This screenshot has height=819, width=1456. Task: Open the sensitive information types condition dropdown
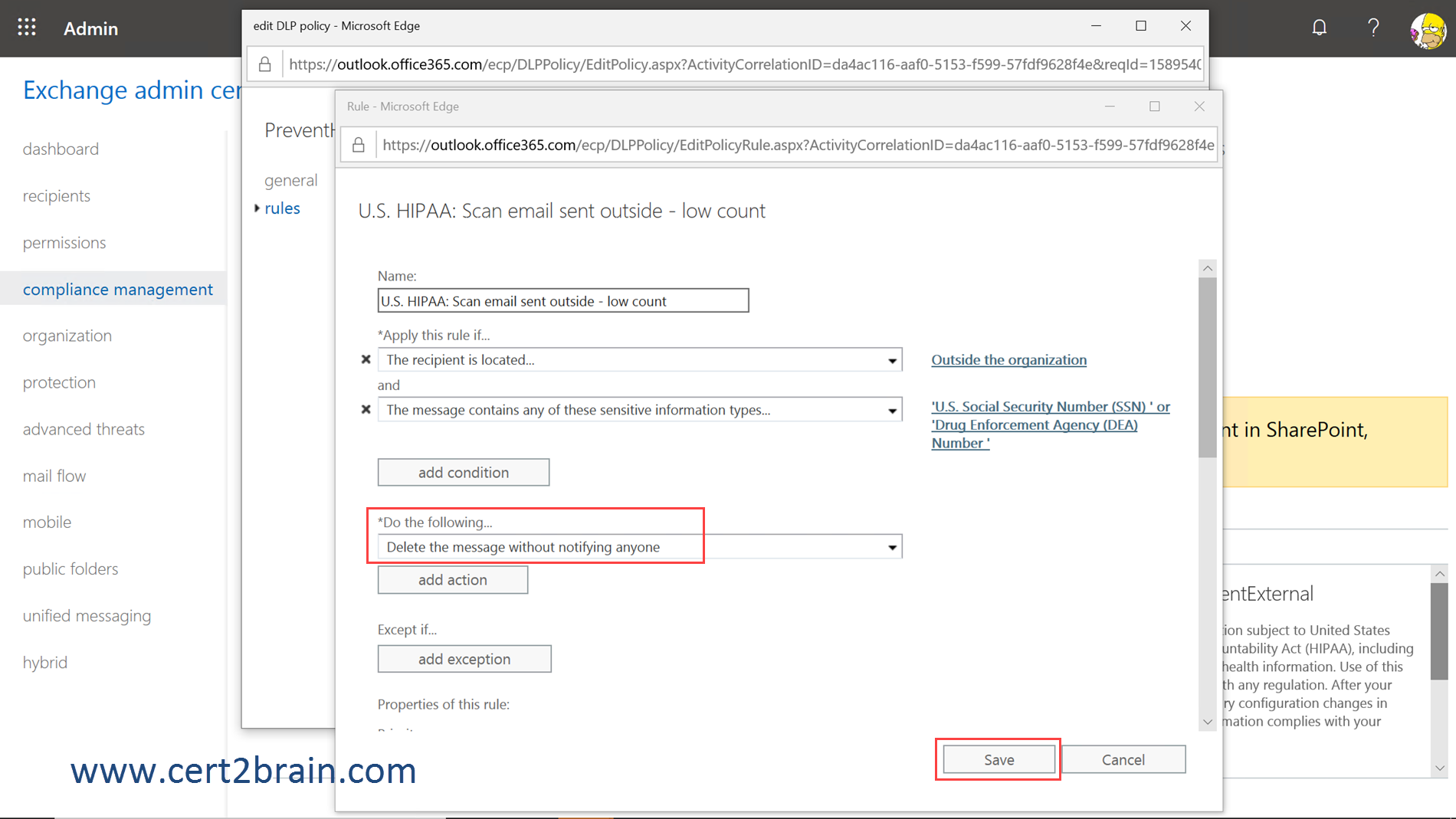pos(640,410)
